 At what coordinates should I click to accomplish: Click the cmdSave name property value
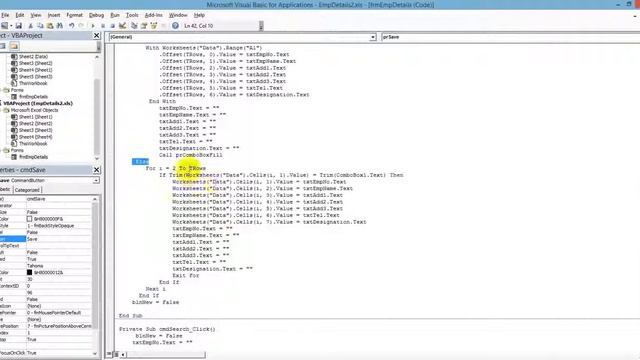pyautogui.click(x=59, y=199)
